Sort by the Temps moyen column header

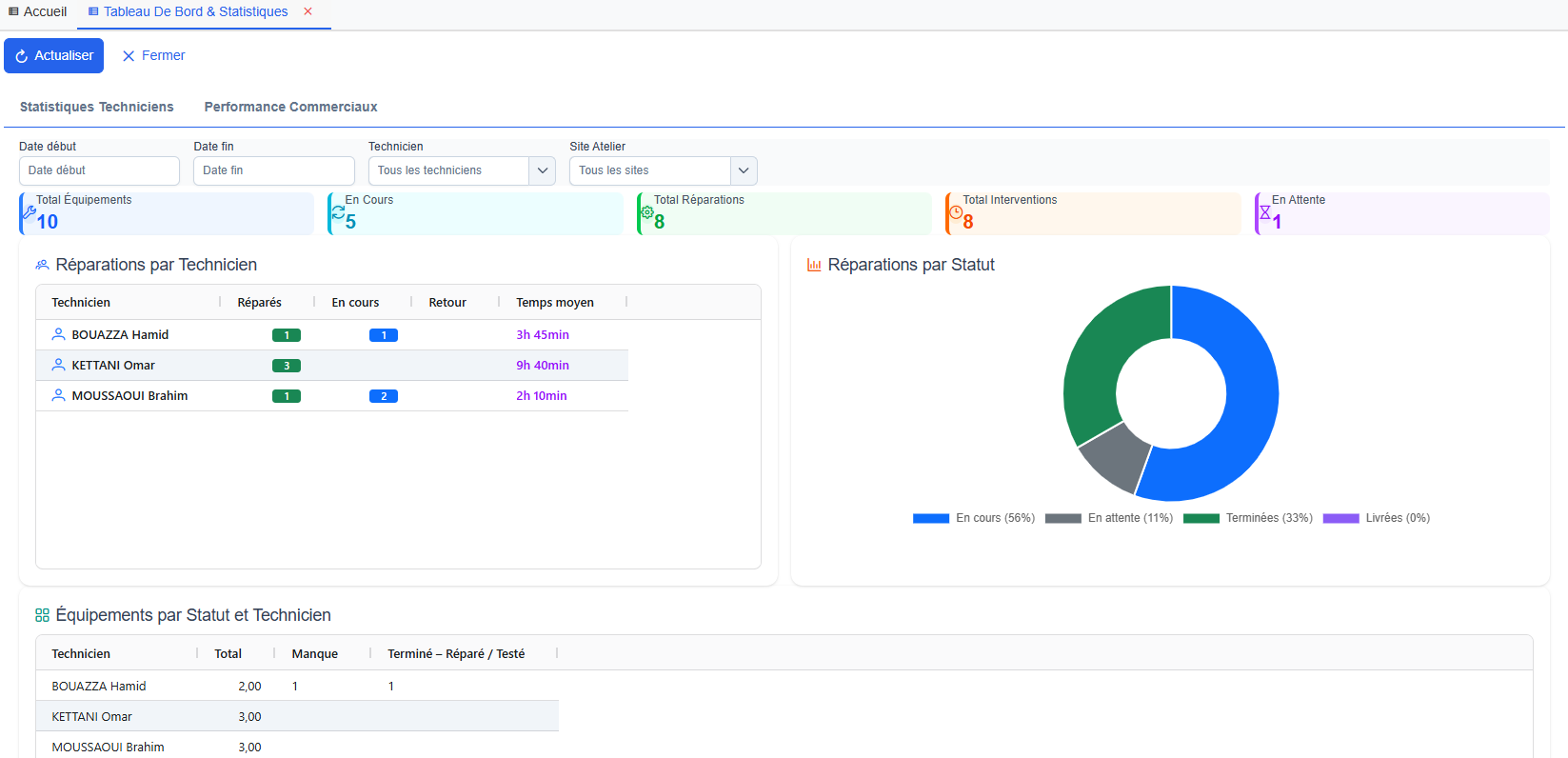pyautogui.click(x=554, y=303)
